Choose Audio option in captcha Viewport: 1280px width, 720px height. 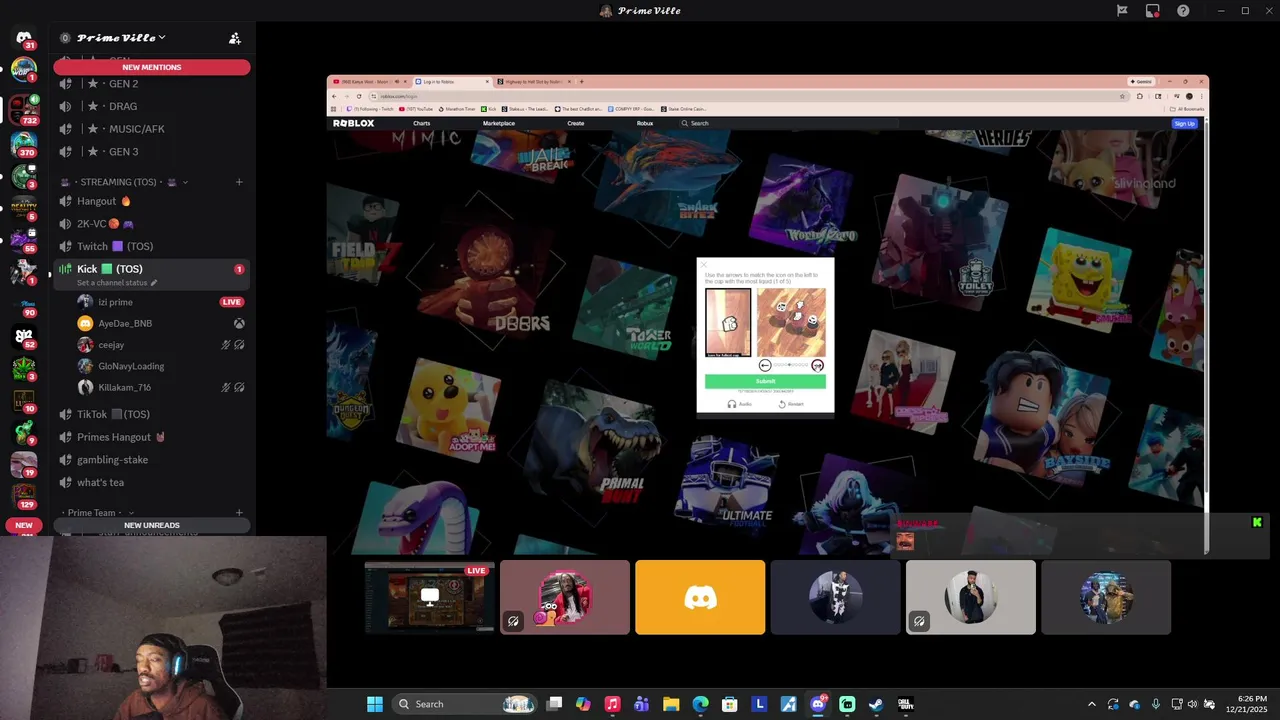click(740, 404)
